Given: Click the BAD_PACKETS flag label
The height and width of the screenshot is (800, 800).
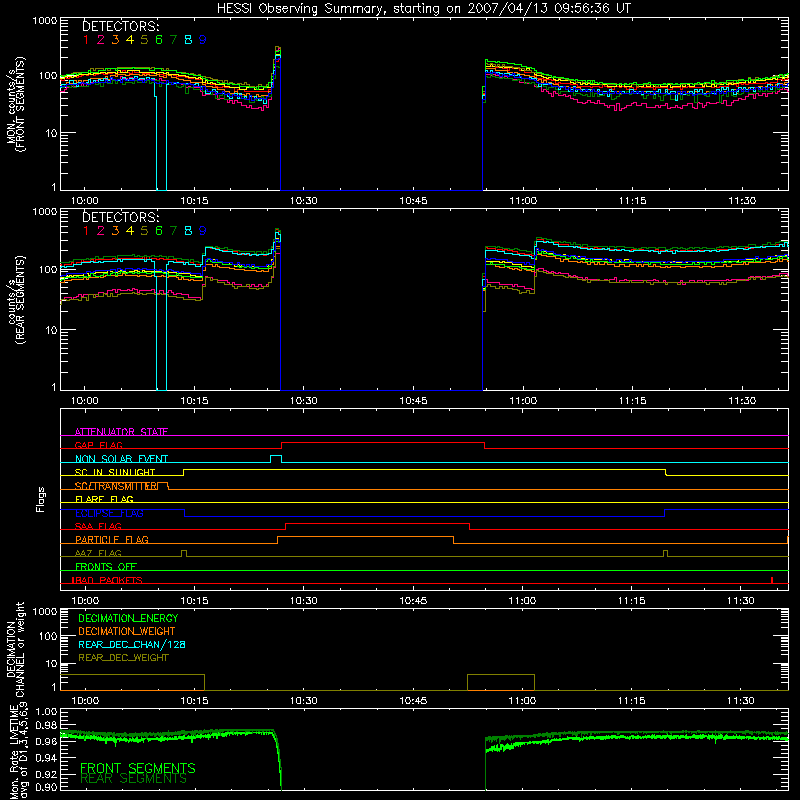Looking at the screenshot, I should pos(107,581).
